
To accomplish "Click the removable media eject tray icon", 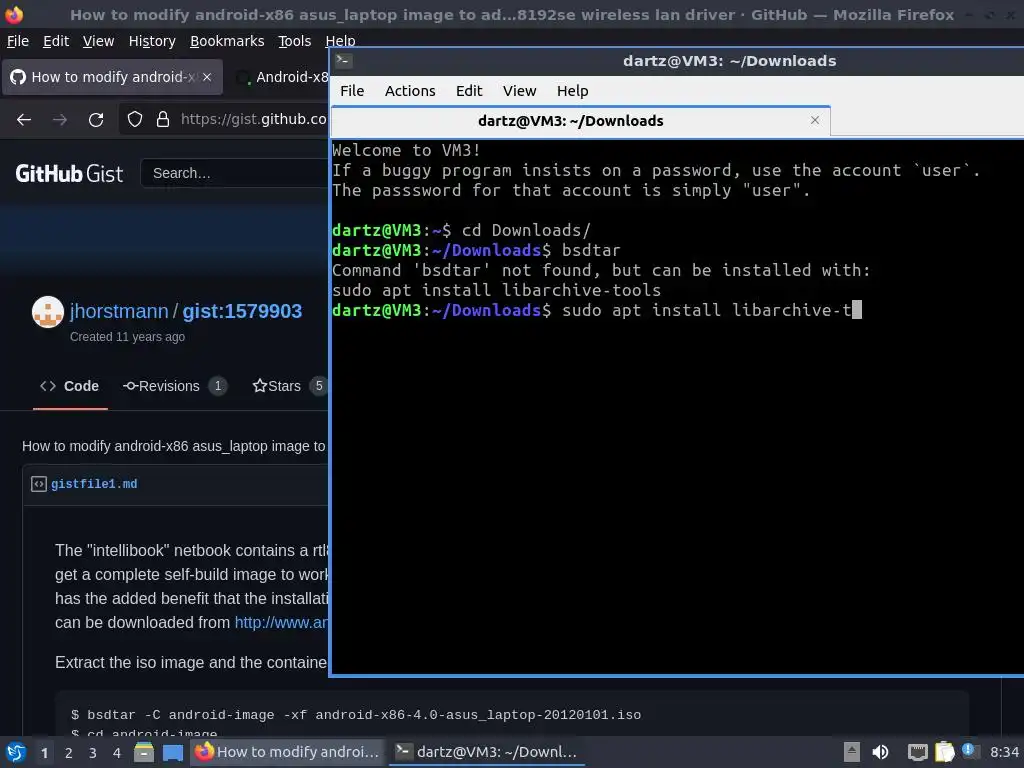I will point(851,752).
